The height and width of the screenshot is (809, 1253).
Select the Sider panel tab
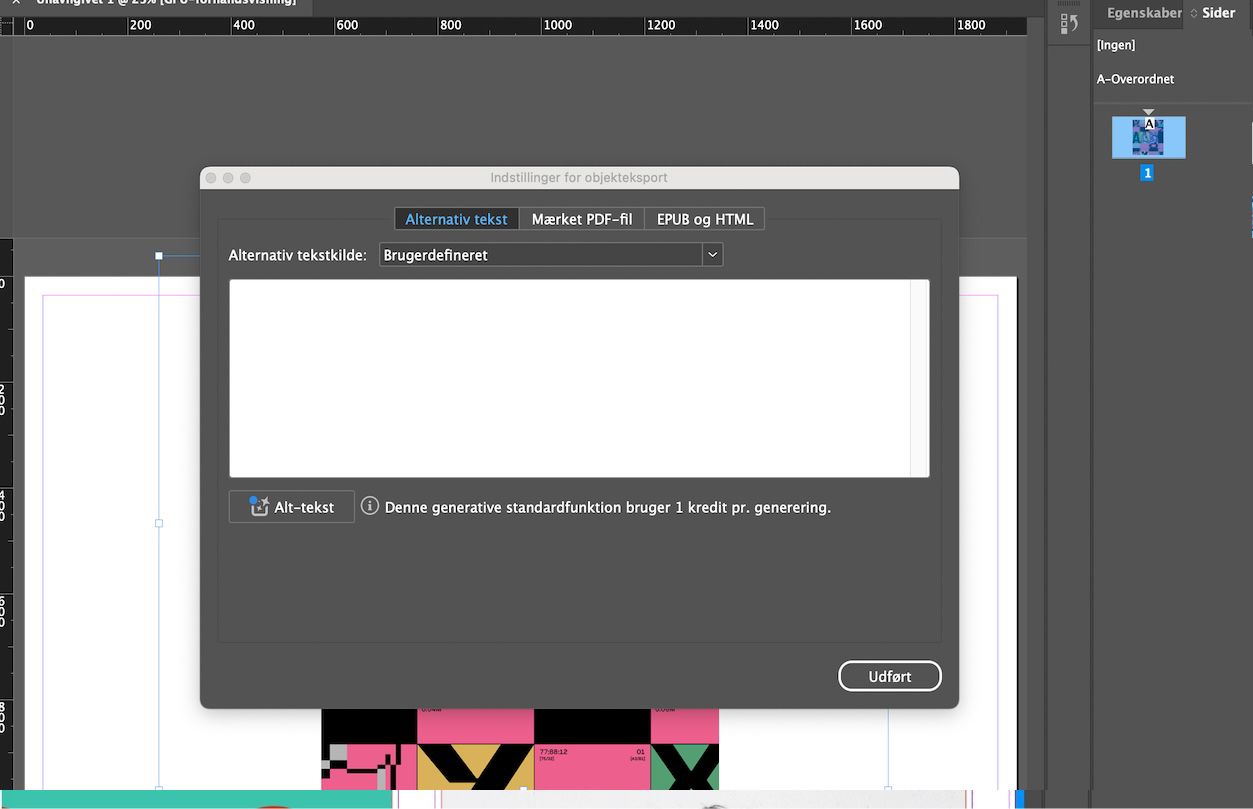pos(1218,13)
